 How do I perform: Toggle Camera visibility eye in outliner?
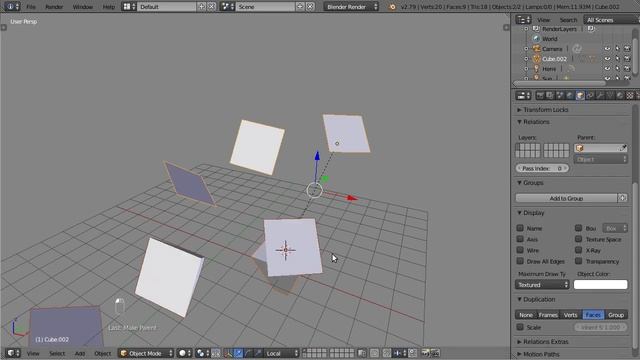pos(607,49)
